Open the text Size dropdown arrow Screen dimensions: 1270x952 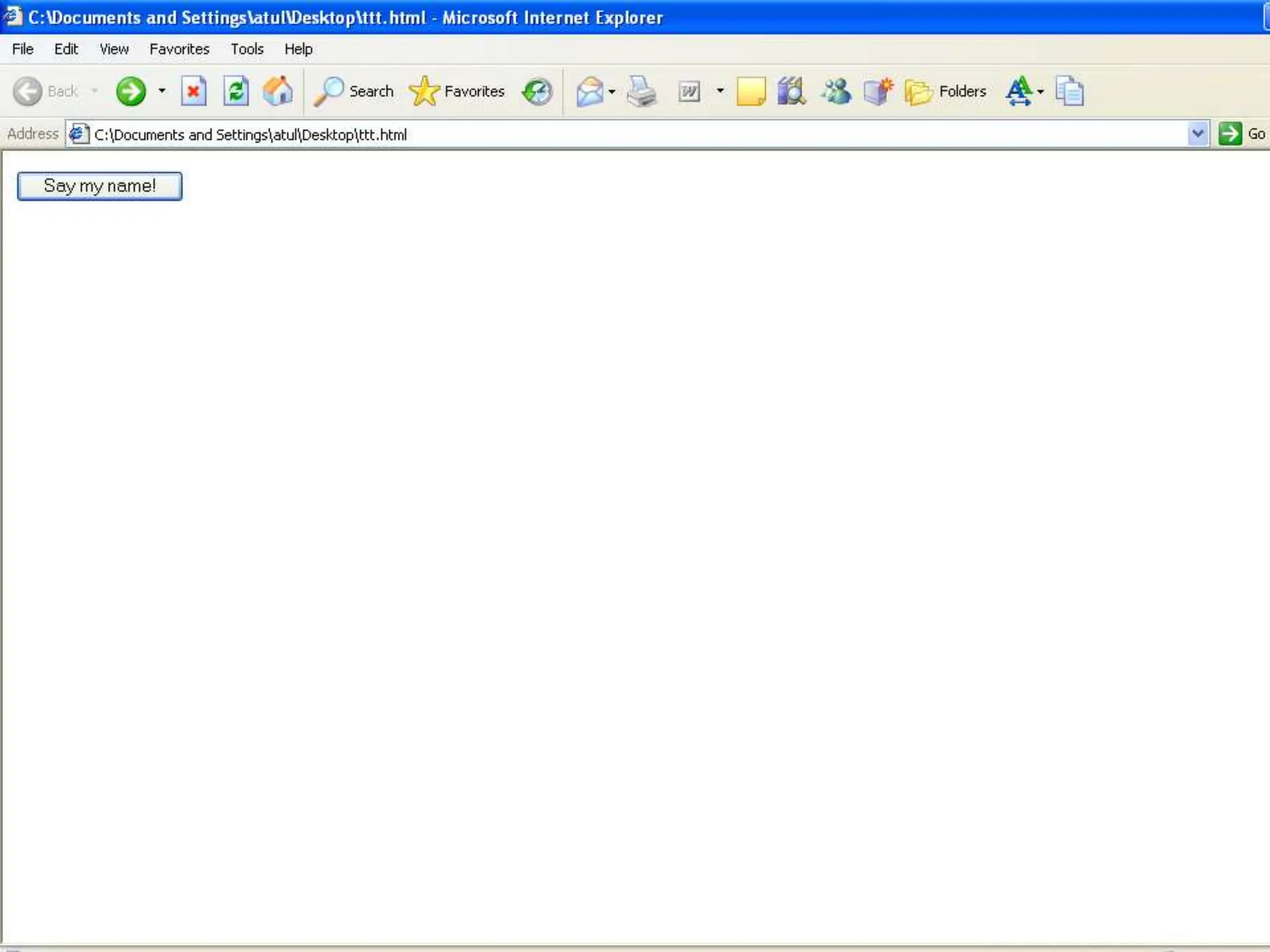point(1041,92)
